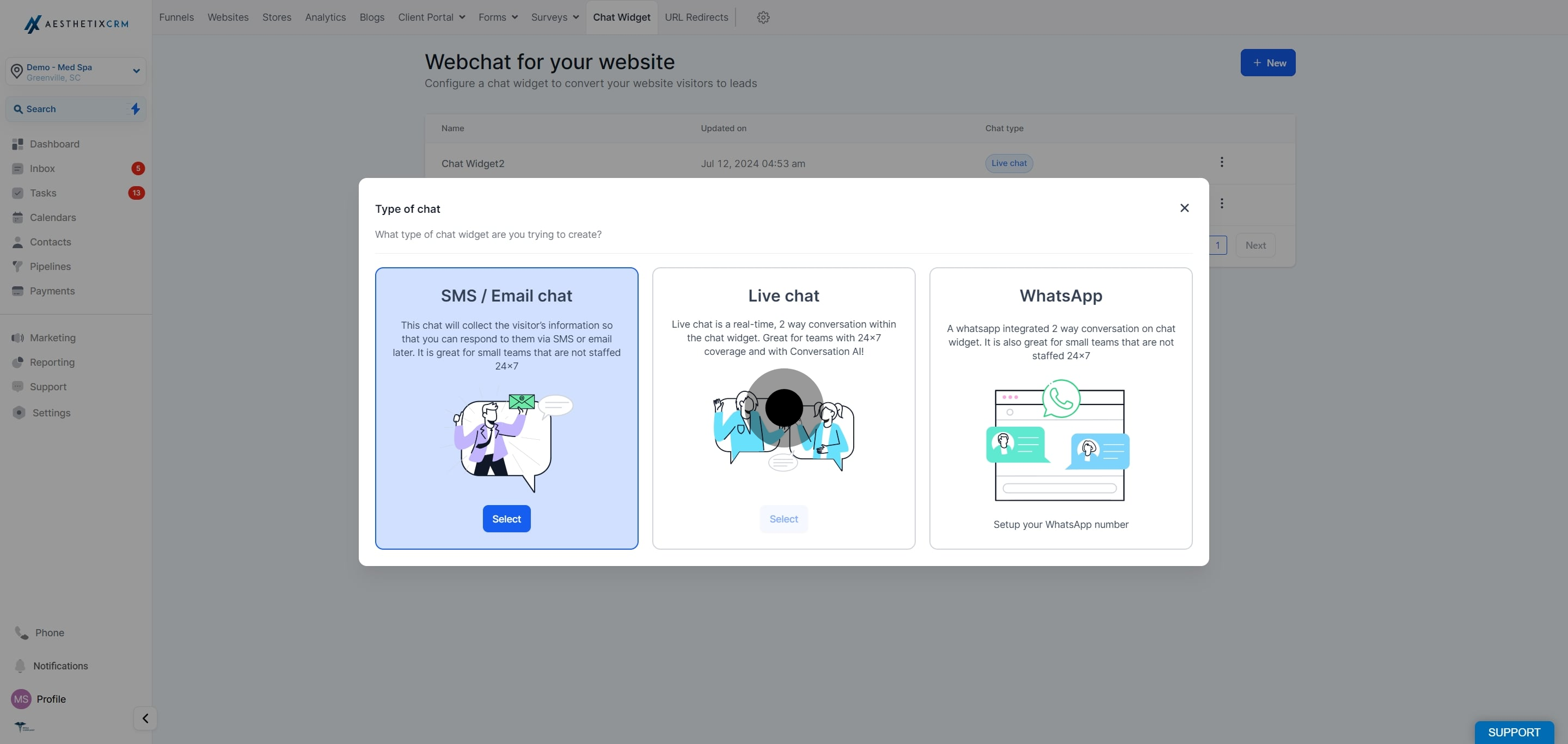The width and height of the screenshot is (1568, 744).
Task: Switch to the Funnels tab
Action: pyautogui.click(x=176, y=17)
